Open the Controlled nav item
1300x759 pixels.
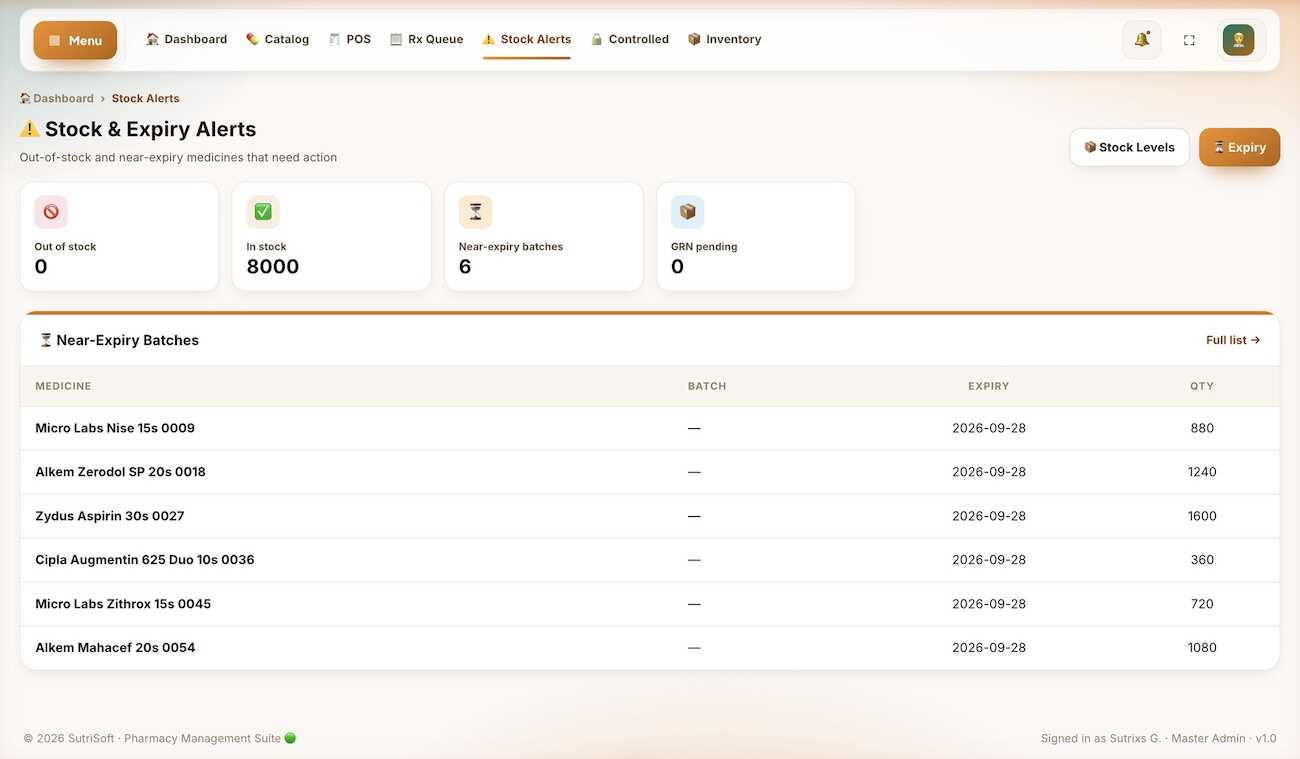tap(629, 40)
